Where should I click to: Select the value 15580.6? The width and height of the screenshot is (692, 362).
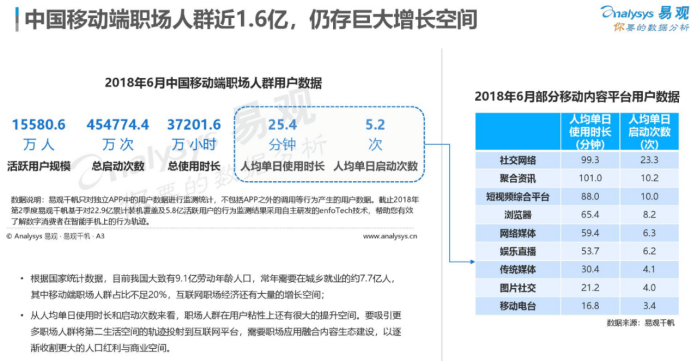pos(39,125)
